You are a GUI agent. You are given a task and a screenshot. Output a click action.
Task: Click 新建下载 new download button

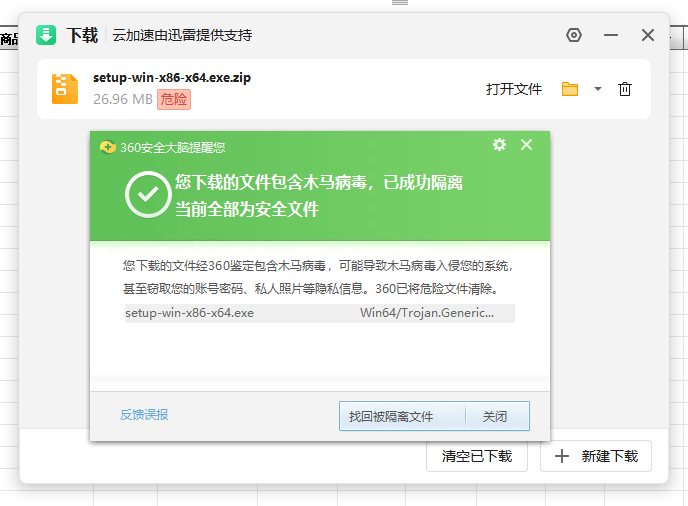(596, 456)
